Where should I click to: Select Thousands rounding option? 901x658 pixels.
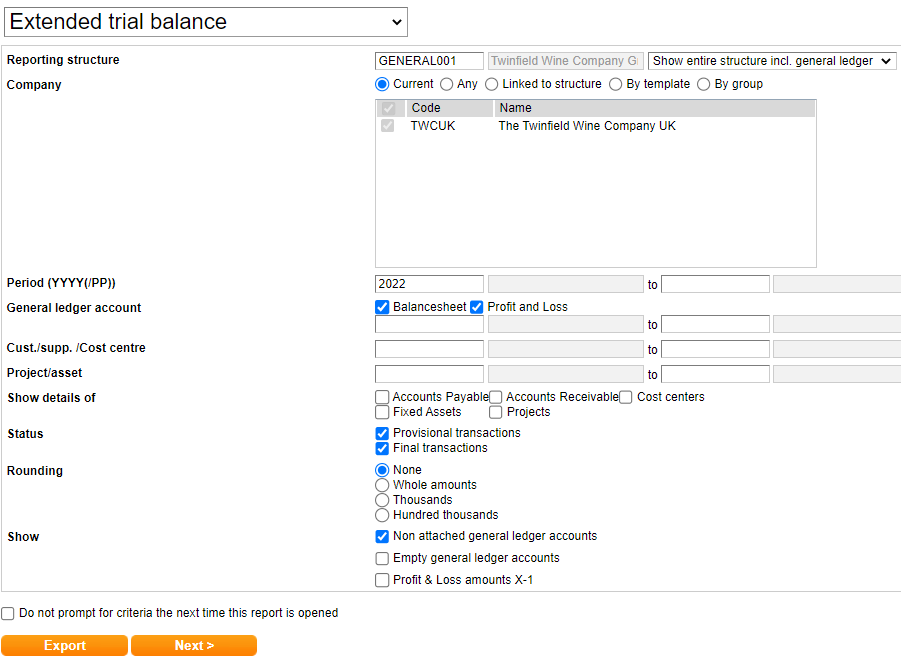point(382,500)
